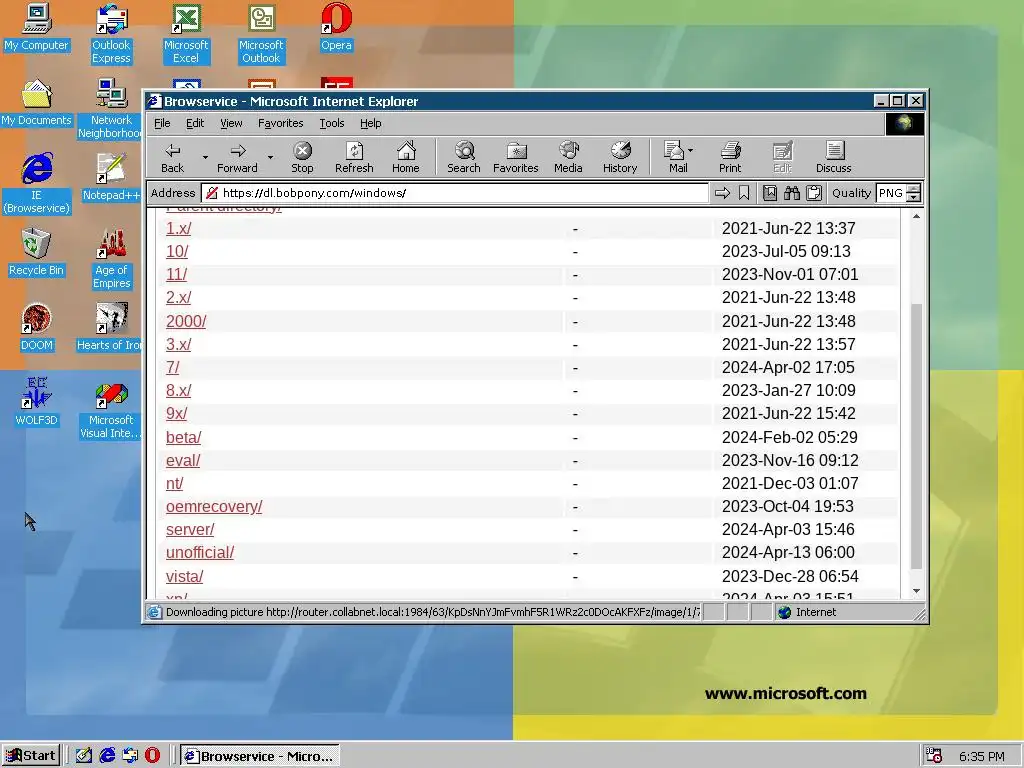This screenshot has height=768, width=1024.
Task: Launch Opera from quick launch bar
Action: click(x=153, y=755)
